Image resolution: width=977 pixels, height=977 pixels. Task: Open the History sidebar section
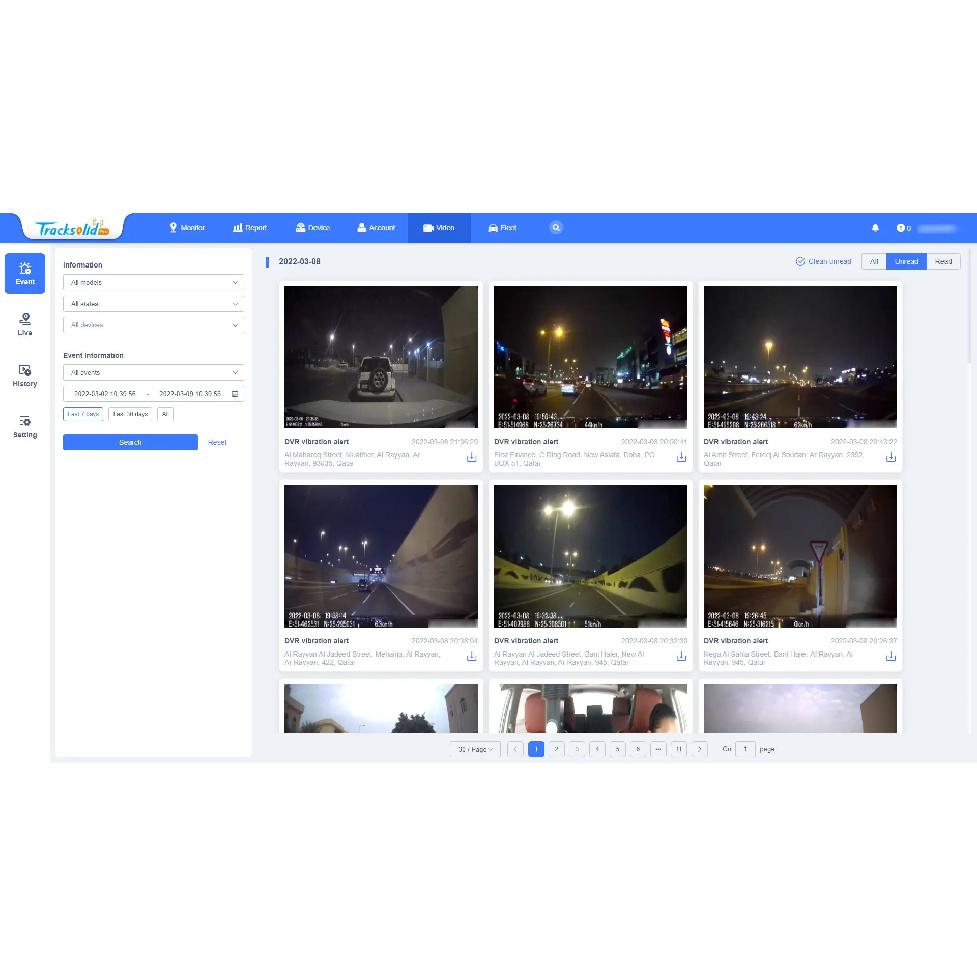tap(25, 375)
